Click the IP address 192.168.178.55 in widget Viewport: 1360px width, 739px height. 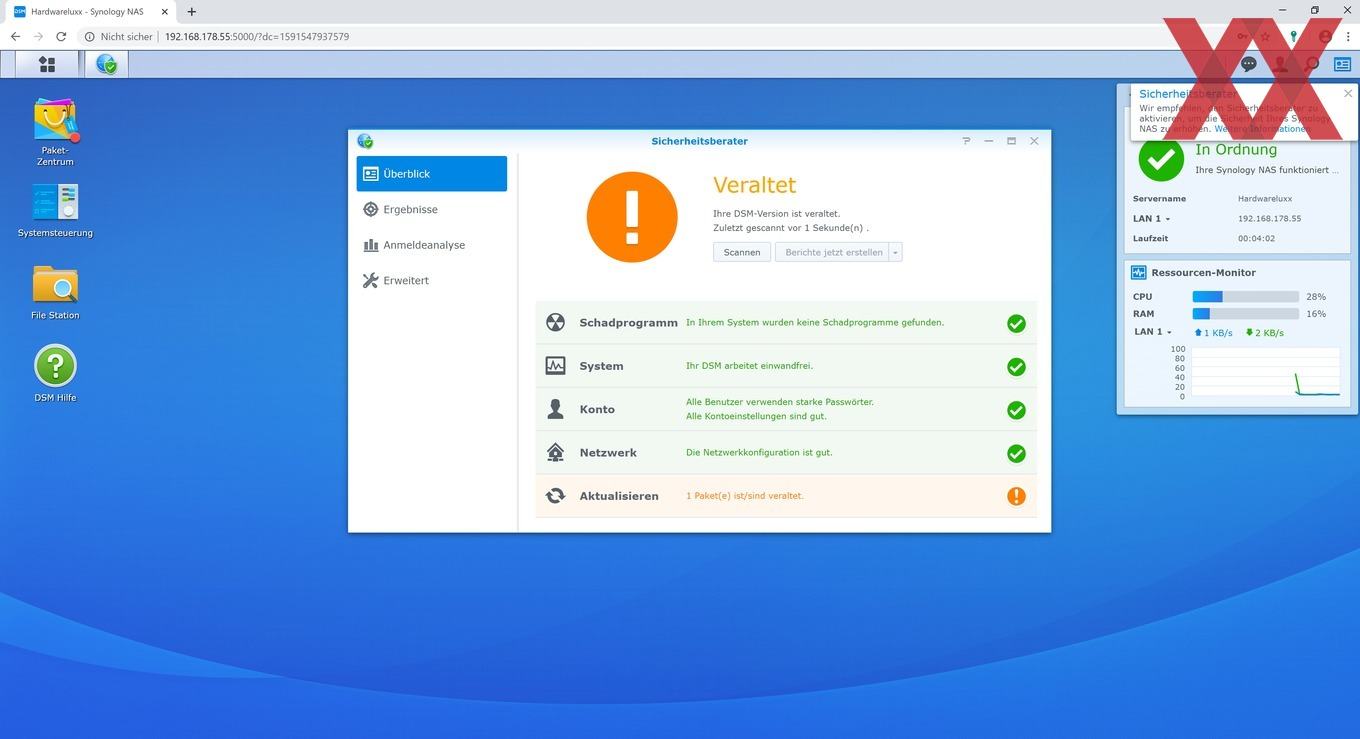tap(1269, 218)
